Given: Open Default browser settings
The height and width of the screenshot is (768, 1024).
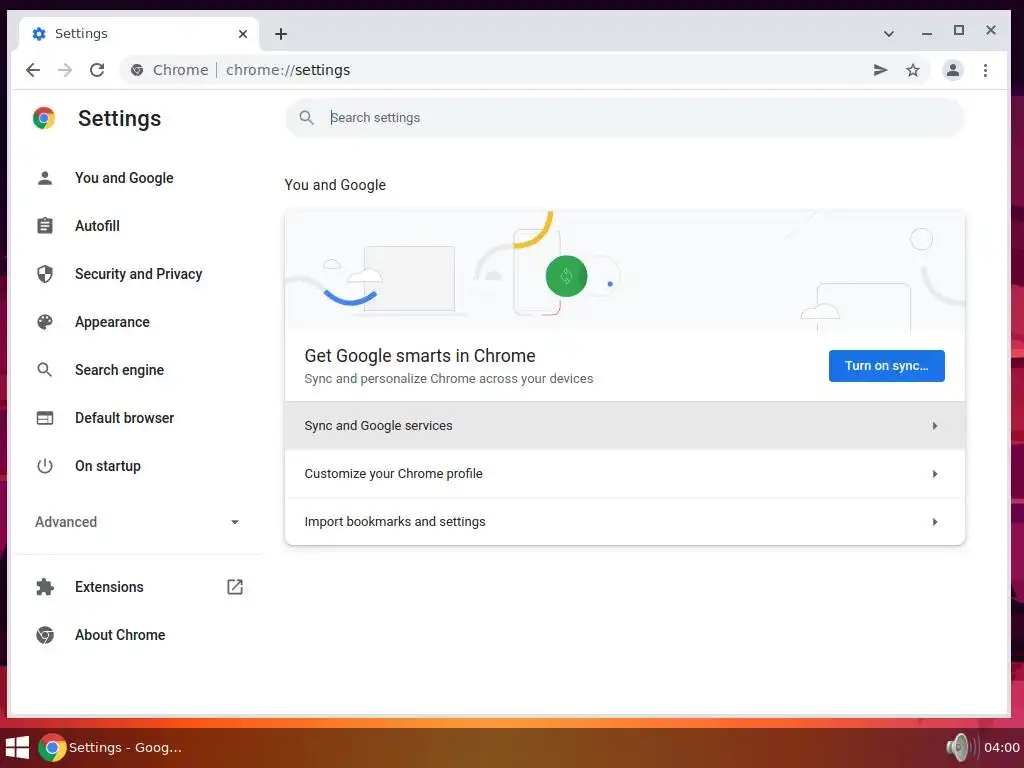Looking at the screenshot, I should (125, 418).
